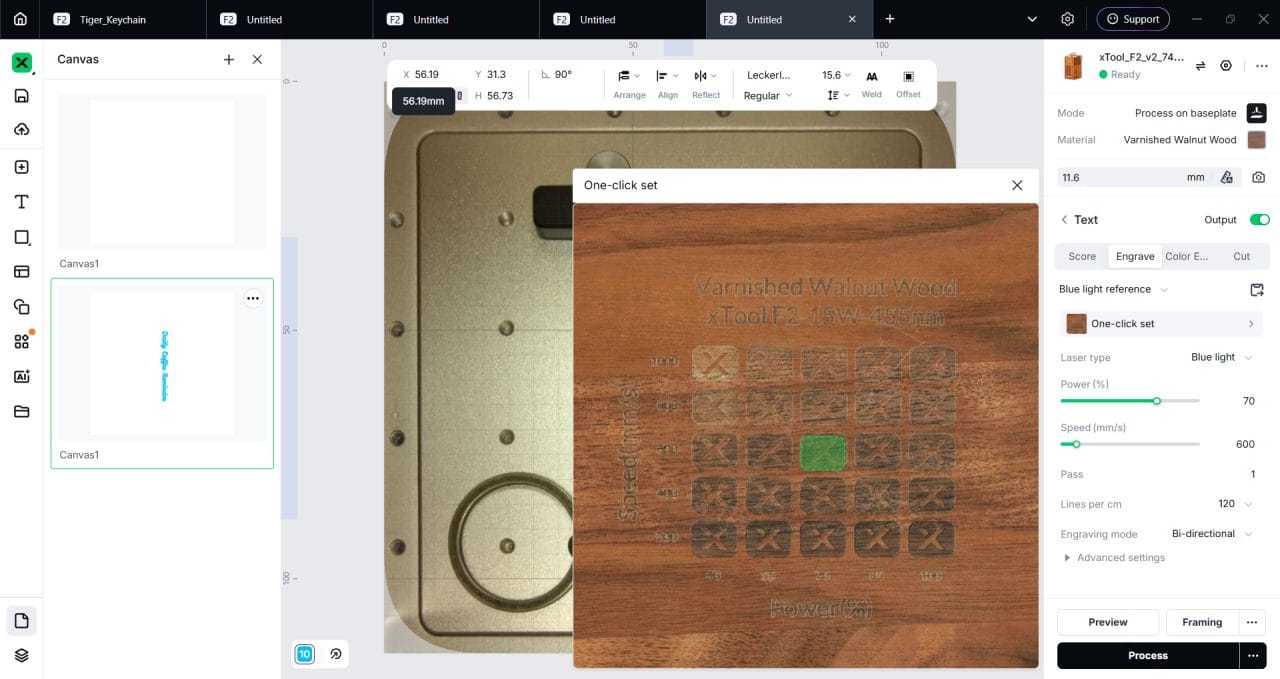Select the Shape rectangle tool

pyautogui.click(x=21, y=237)
